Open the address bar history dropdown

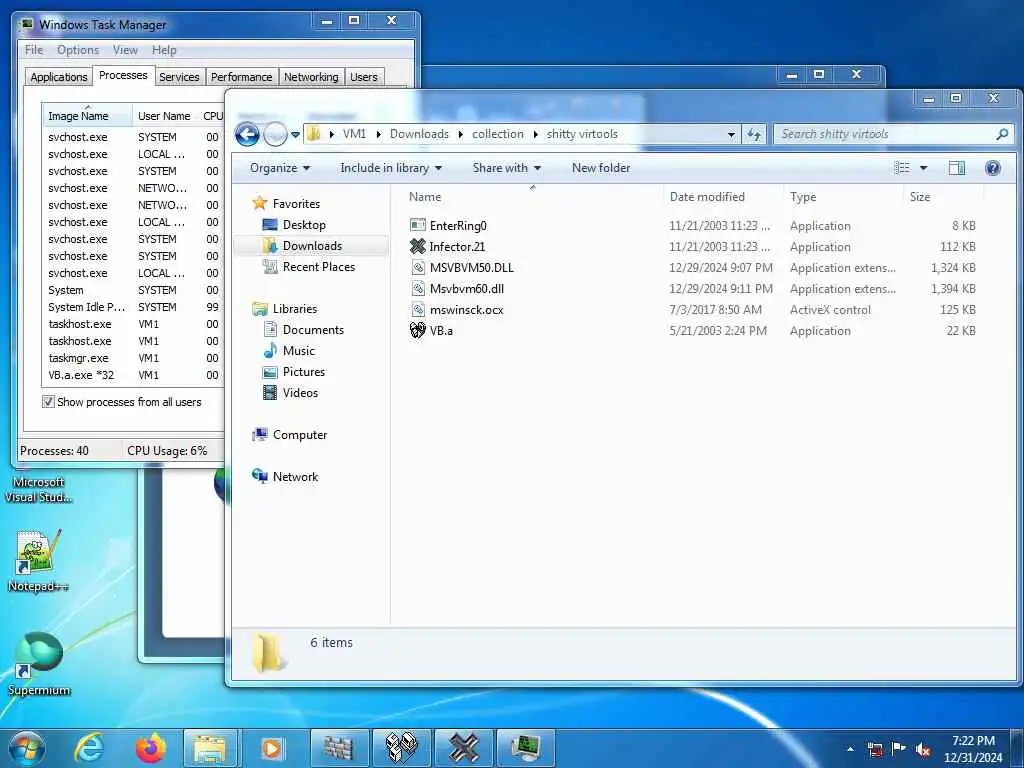[x=731, y=135]
